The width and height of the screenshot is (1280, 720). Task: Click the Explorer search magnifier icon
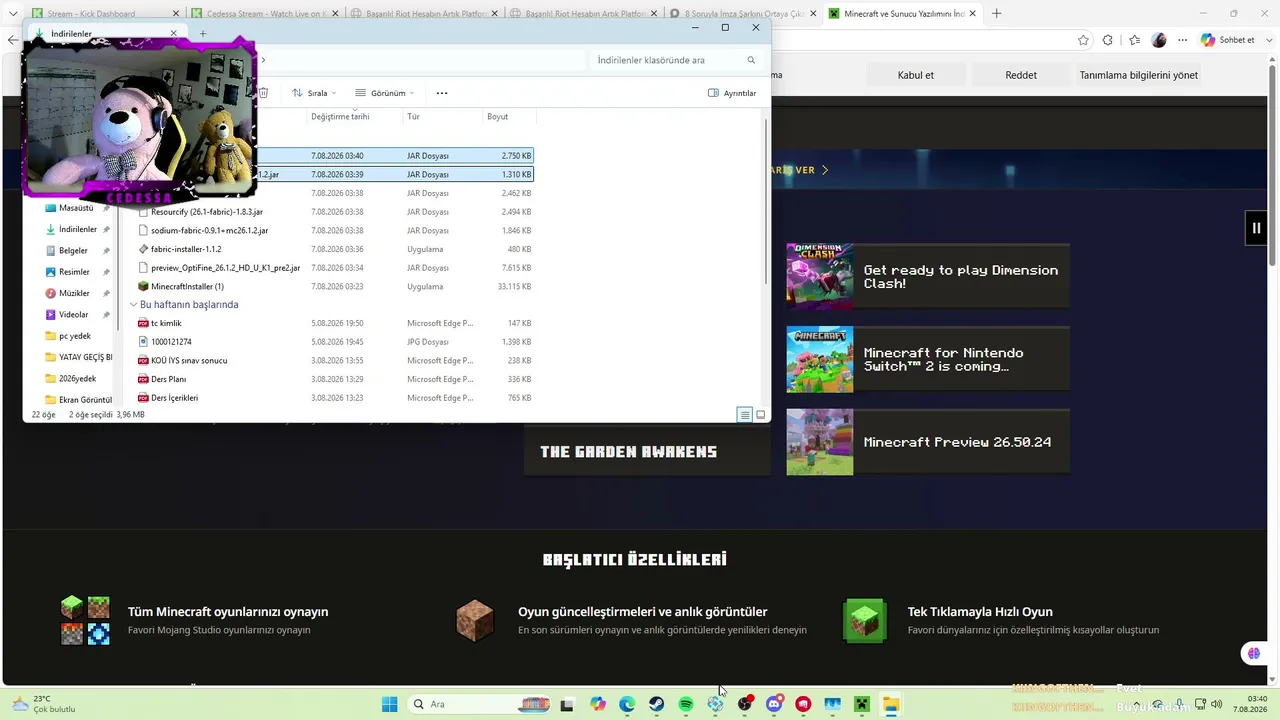coord(751,60)
